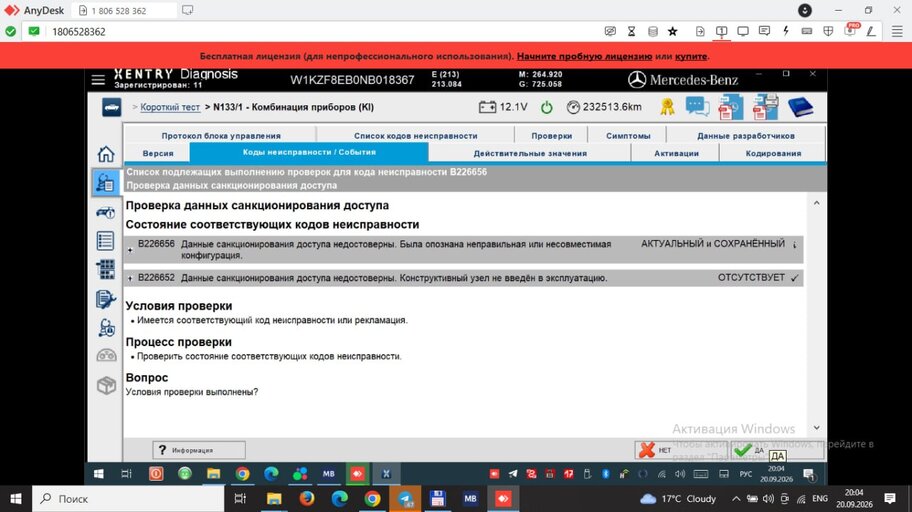Click AnyDesk hourglass icon in toolbar
The height and width of the screenshot is (512, 912).
click(x=631, y=31)
